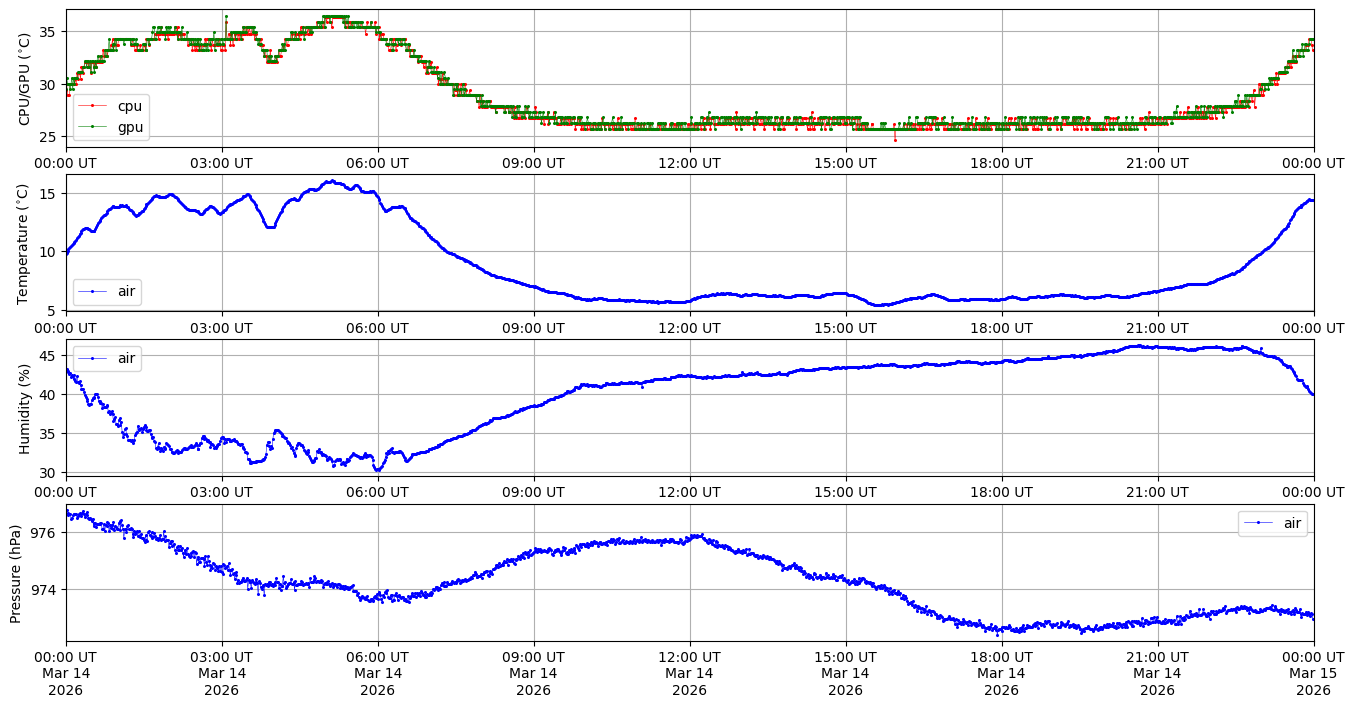The width and height of the screenshot is (1354, 707).
Task: Select the 12:00 UT Mar 14 bottom tick
Action: pyautogui.click(x=689, y=673)
